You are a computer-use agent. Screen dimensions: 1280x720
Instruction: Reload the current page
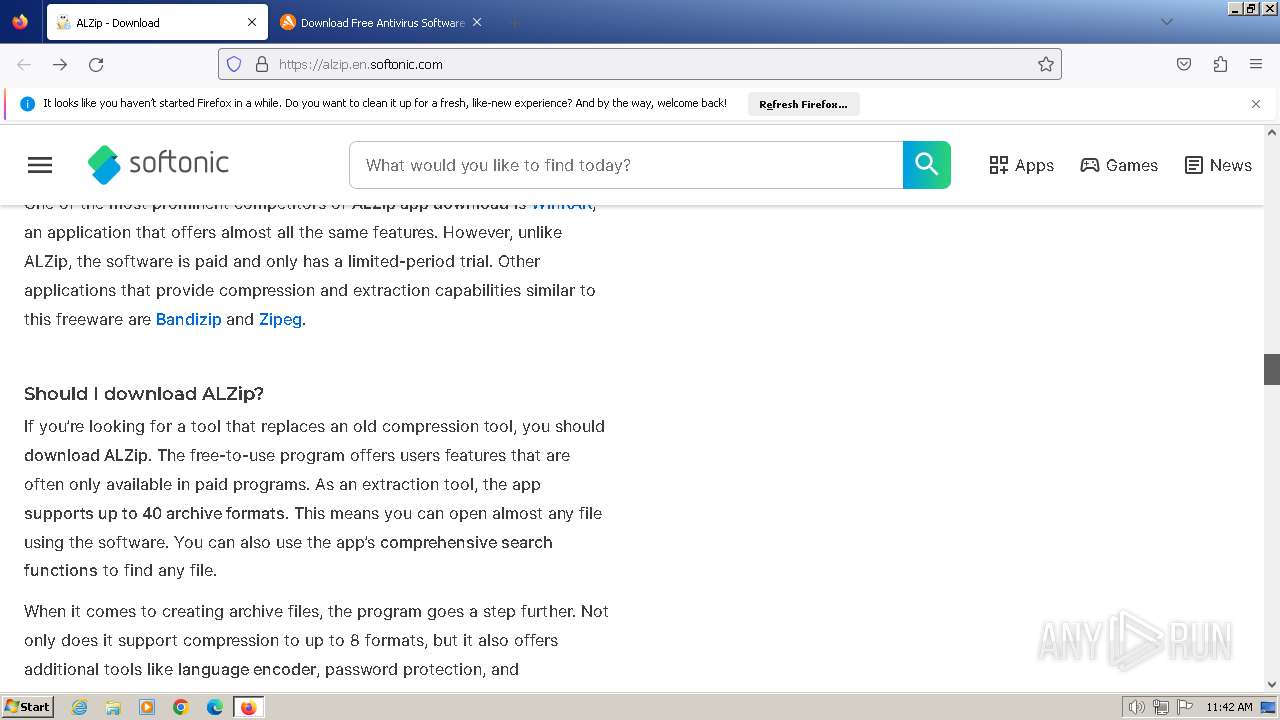click(96, 64)
